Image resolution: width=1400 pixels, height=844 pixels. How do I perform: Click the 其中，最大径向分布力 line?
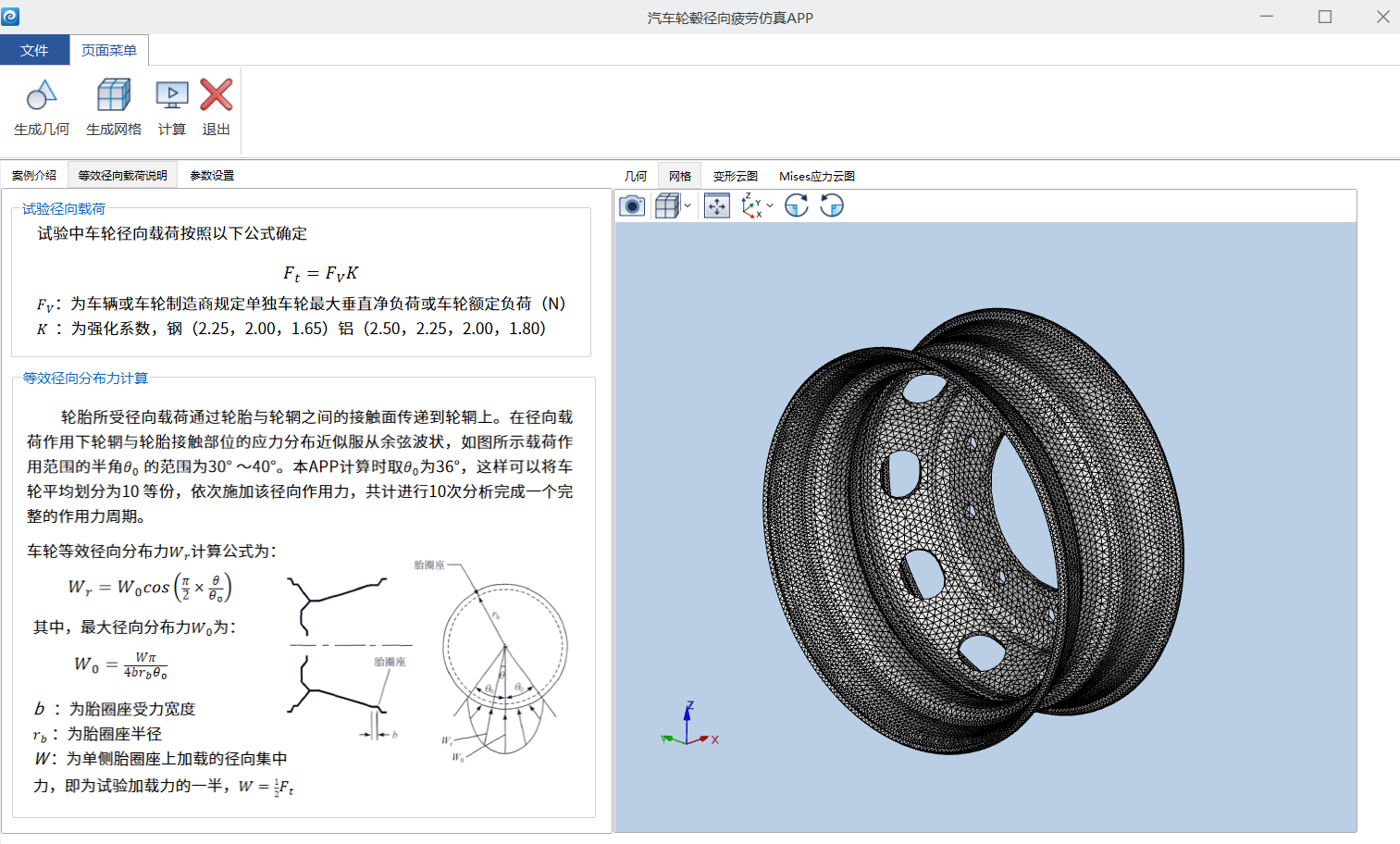[x=135, y=627]
